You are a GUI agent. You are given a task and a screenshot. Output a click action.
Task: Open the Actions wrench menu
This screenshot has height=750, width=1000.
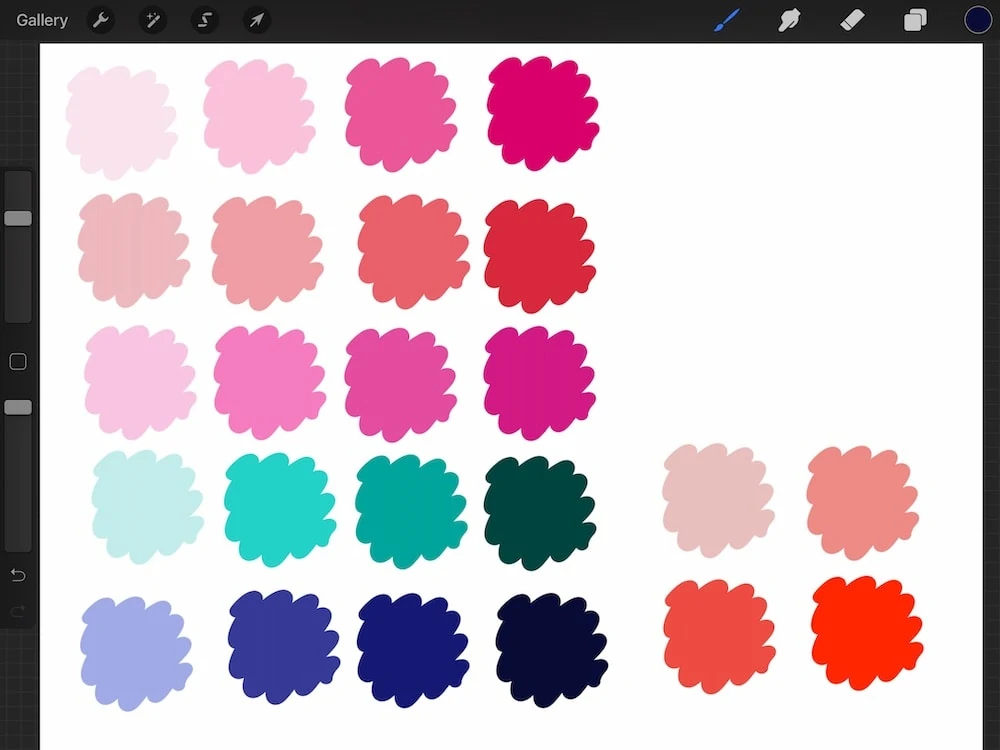coord(101,20)
